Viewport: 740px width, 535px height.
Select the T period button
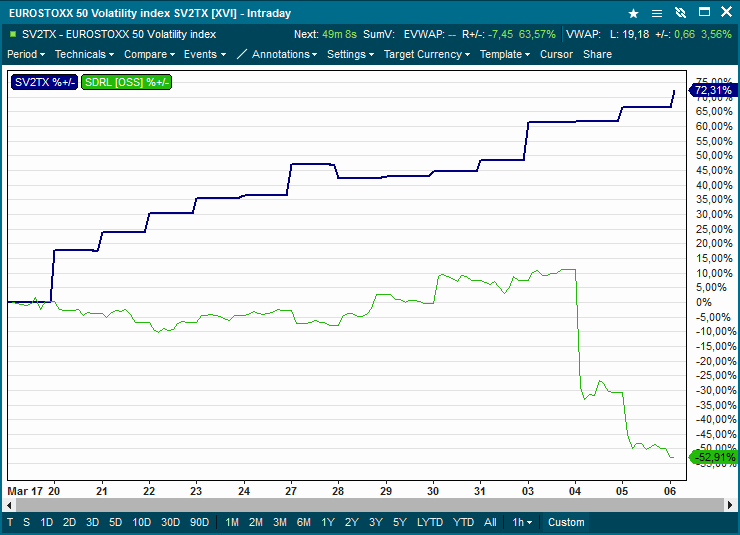[10, 522]
